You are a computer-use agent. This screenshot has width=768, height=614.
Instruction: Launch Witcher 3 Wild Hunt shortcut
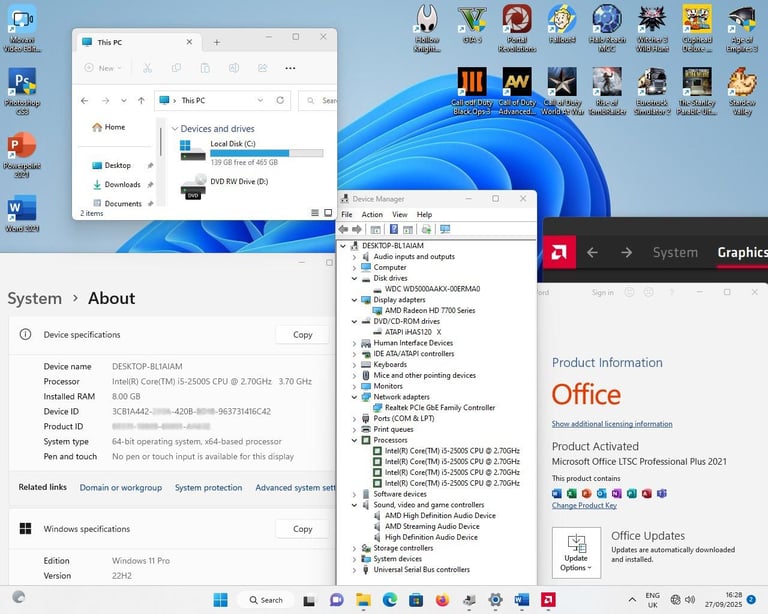click(x=652, y=28)
